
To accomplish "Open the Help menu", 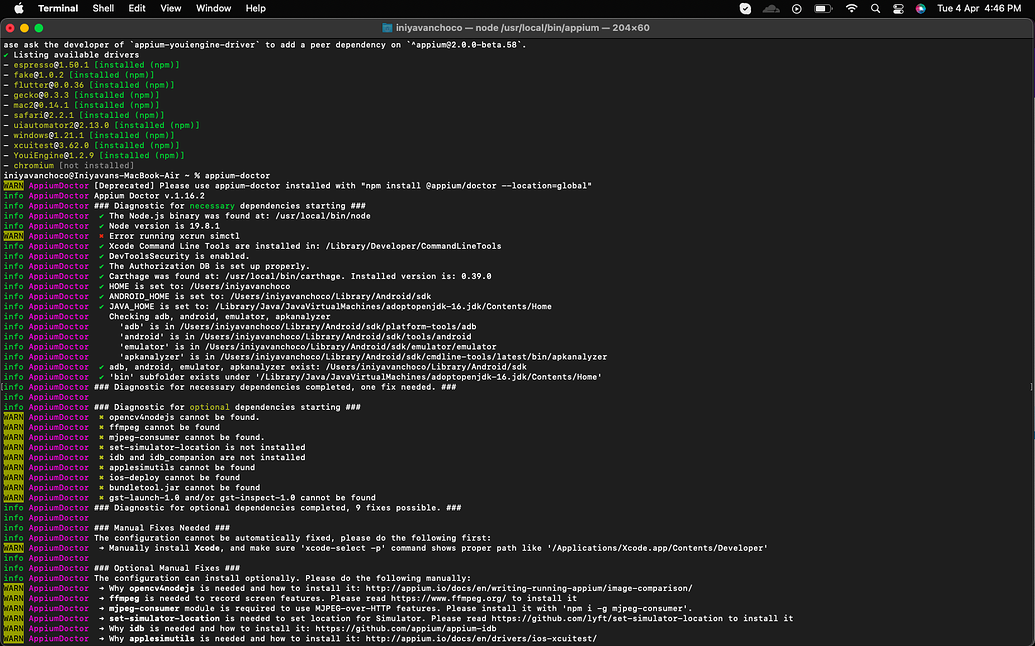I will [255, 8].
